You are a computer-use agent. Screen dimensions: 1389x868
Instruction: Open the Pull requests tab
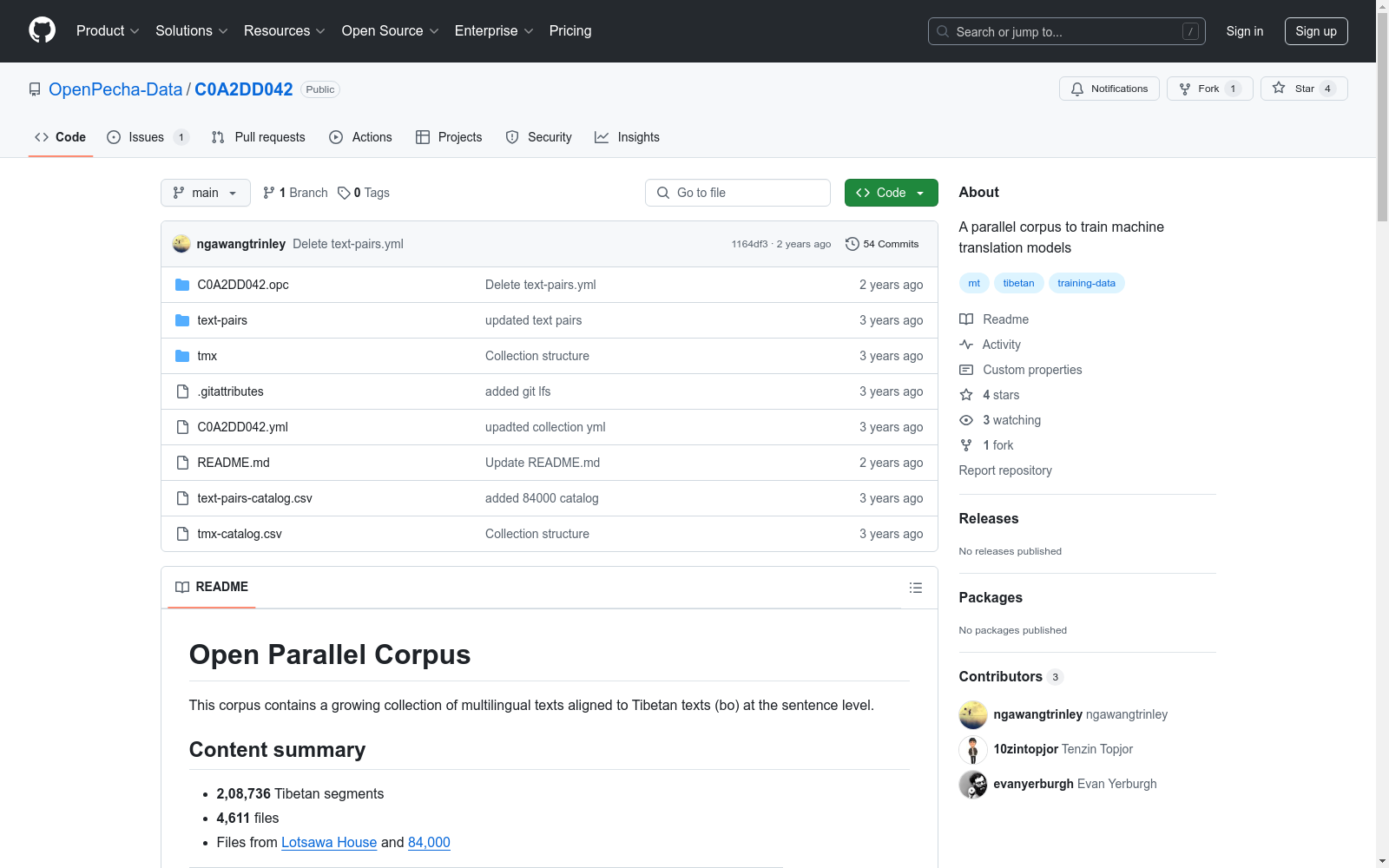(259, 137)
